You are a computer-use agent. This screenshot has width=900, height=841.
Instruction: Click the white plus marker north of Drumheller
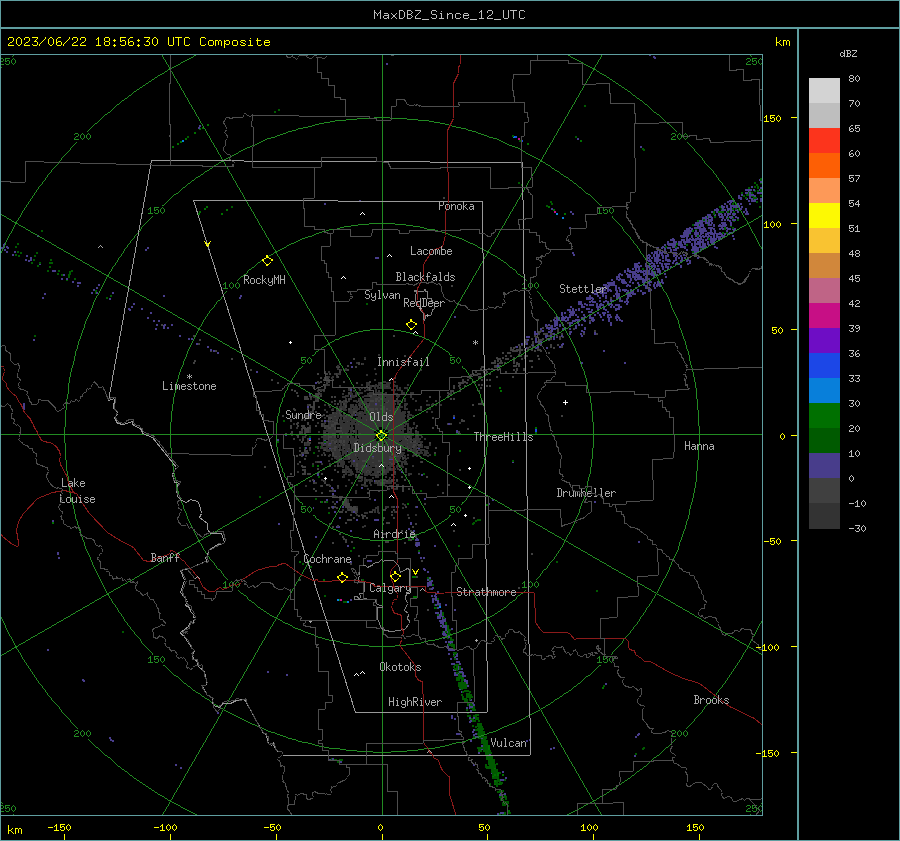coord(565,402)
